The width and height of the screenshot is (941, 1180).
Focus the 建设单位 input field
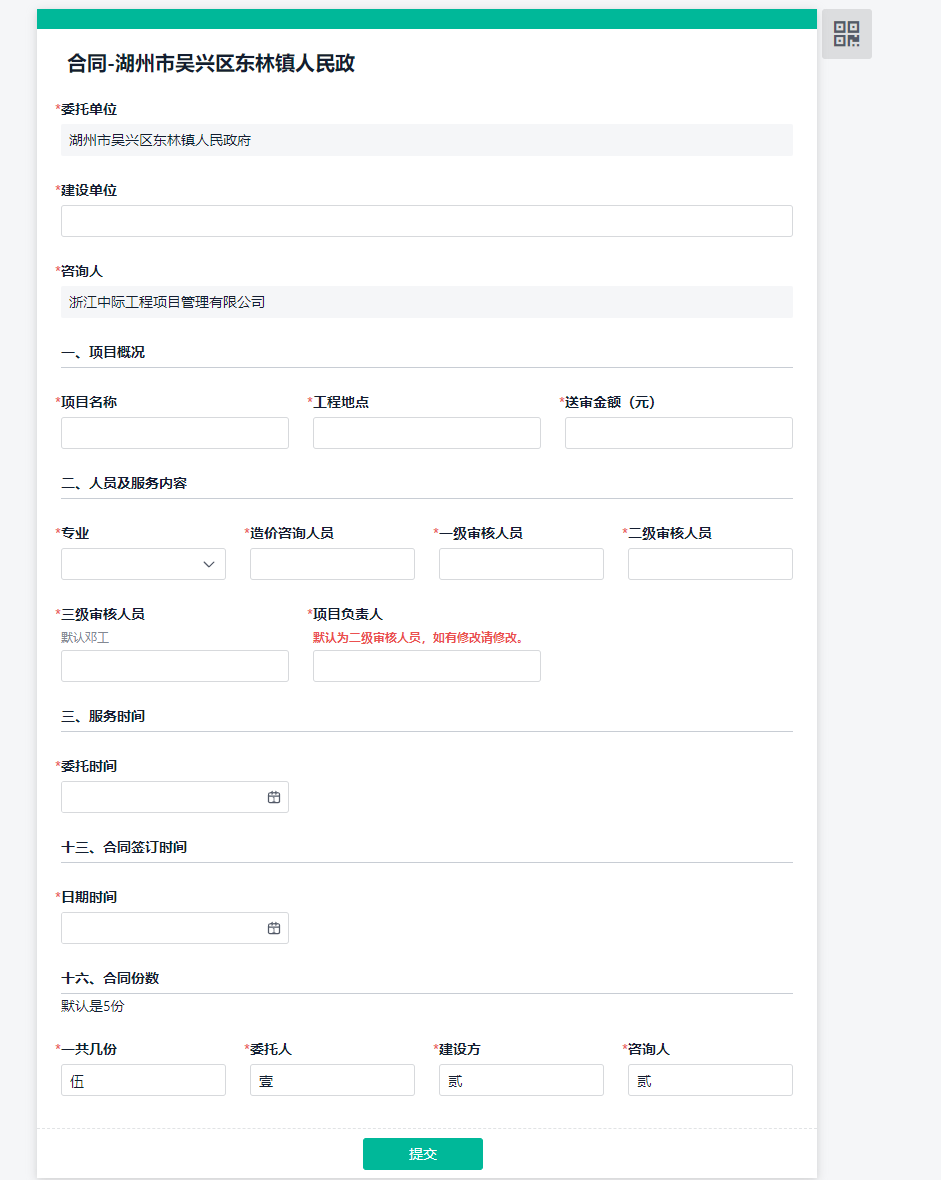[426, 221]
